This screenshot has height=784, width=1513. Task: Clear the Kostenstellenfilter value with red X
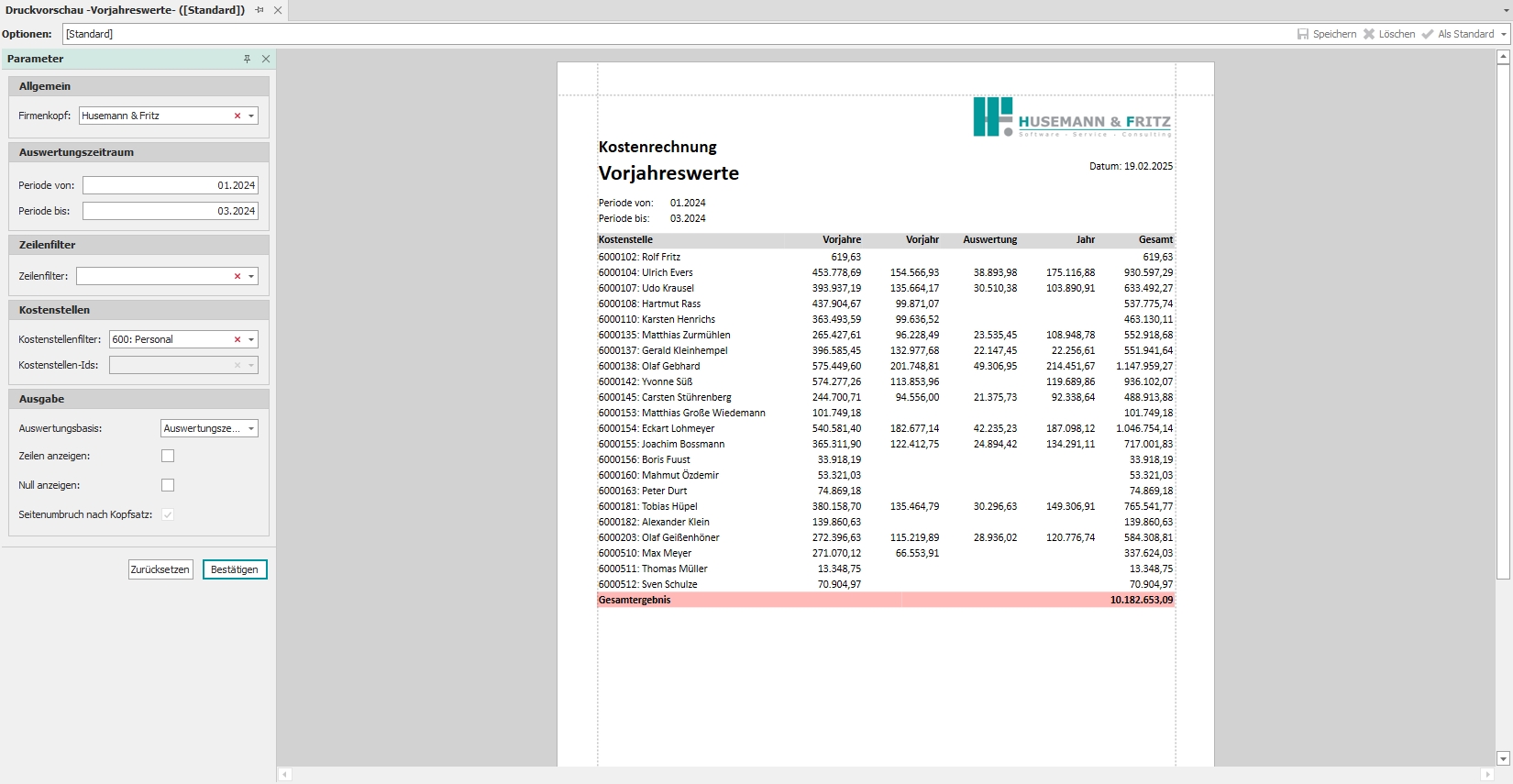coord(237,339)
